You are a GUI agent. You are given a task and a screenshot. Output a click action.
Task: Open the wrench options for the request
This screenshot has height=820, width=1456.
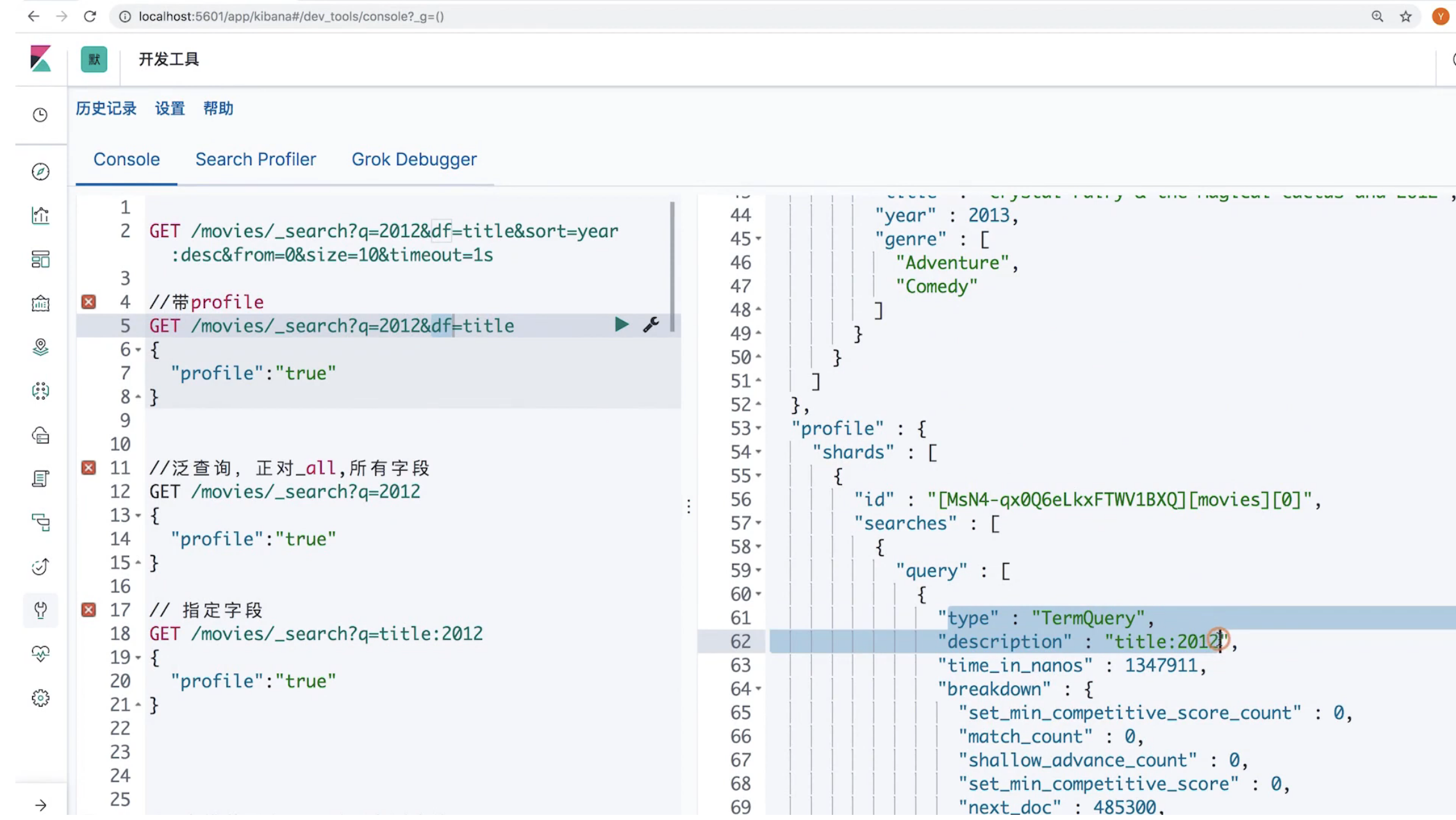tap(651, 325)
